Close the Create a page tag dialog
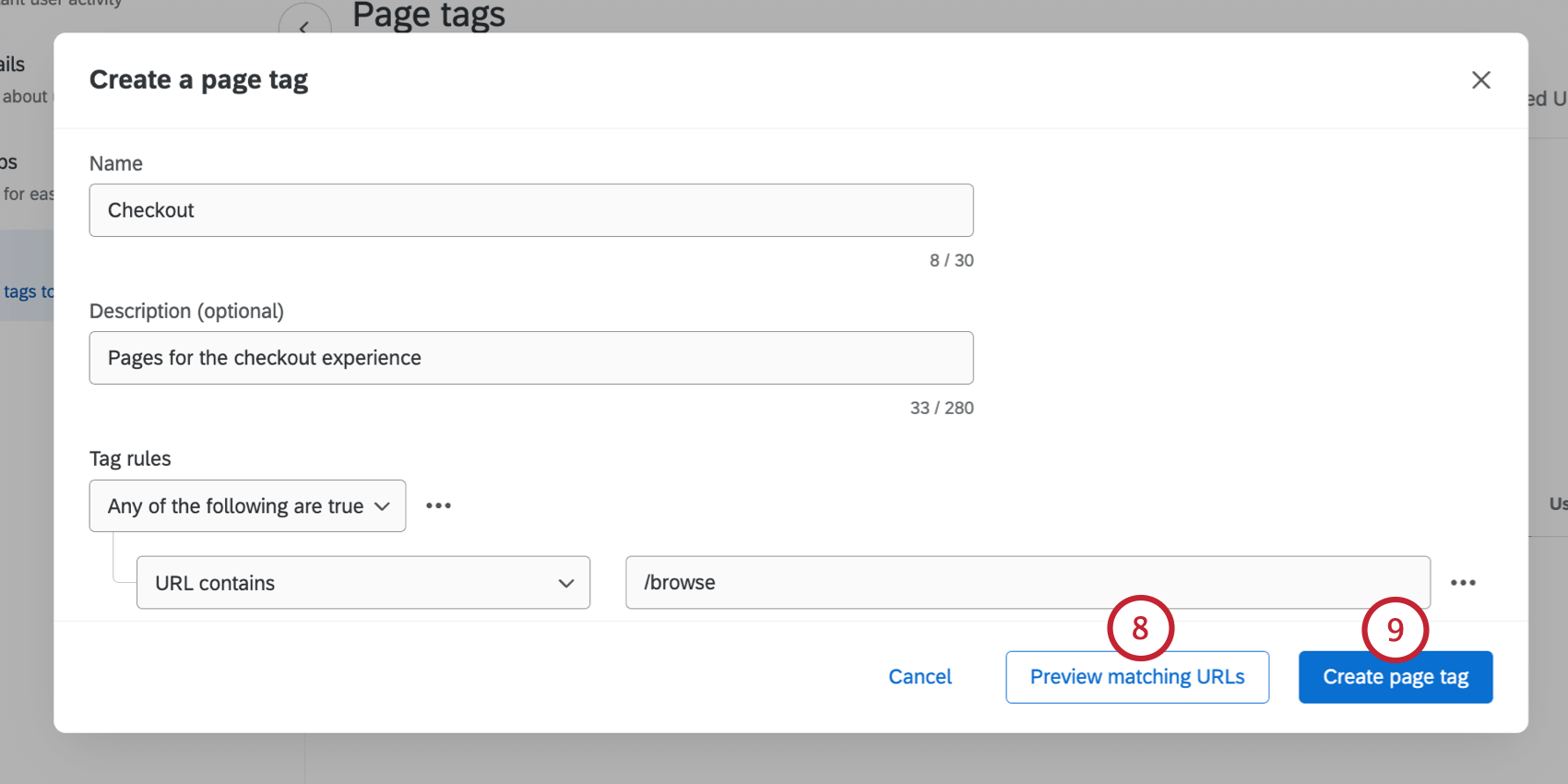The width and height of the screenshot is (1568, 784). coord(1480,80)
